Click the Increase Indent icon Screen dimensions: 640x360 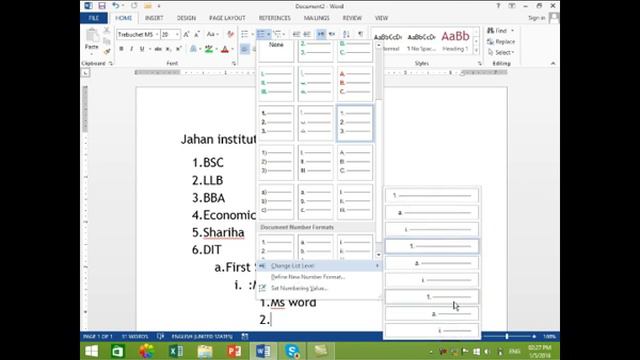click(307, 34)
